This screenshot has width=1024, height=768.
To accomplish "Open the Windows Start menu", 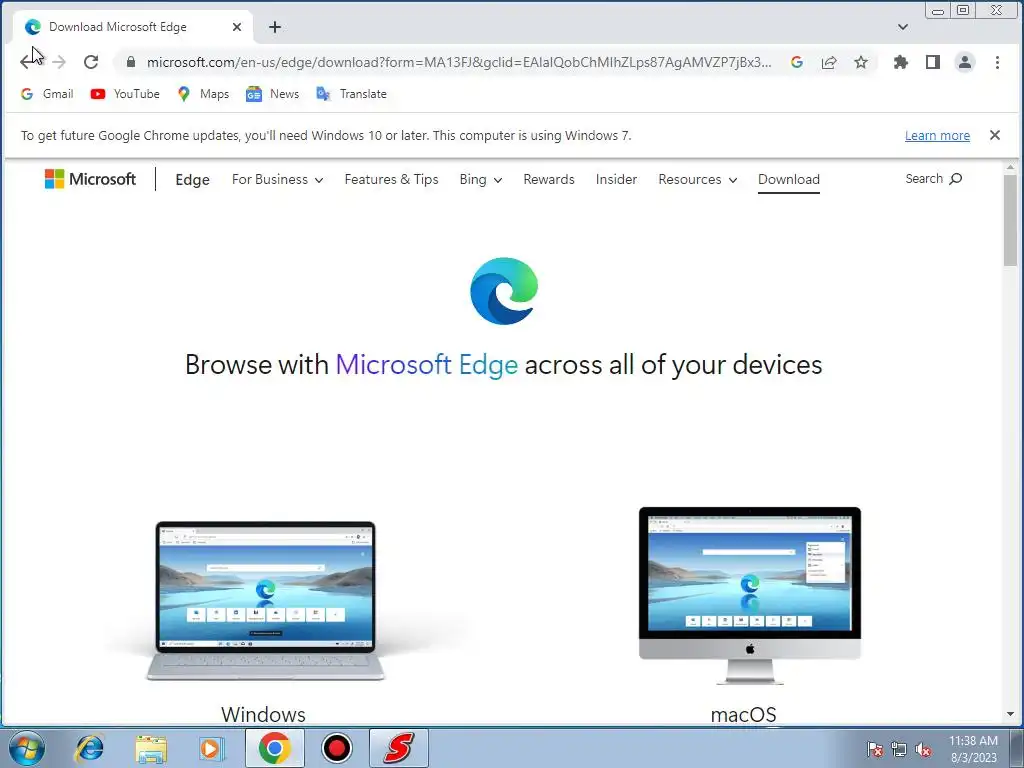I will pyautogui.click(x=27, y=748).
